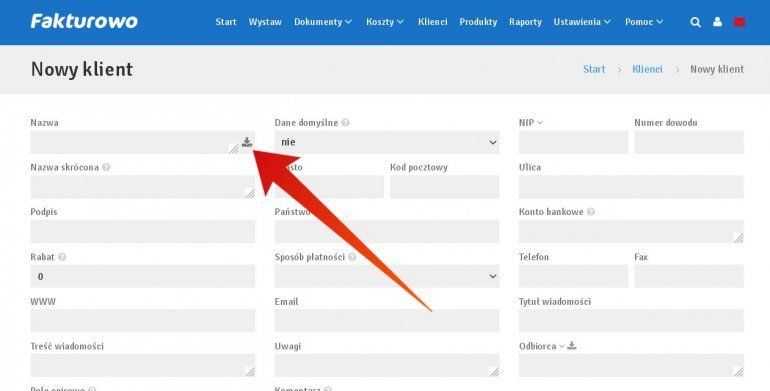
Task: Click into the WWW field
Action: [142, 321]
